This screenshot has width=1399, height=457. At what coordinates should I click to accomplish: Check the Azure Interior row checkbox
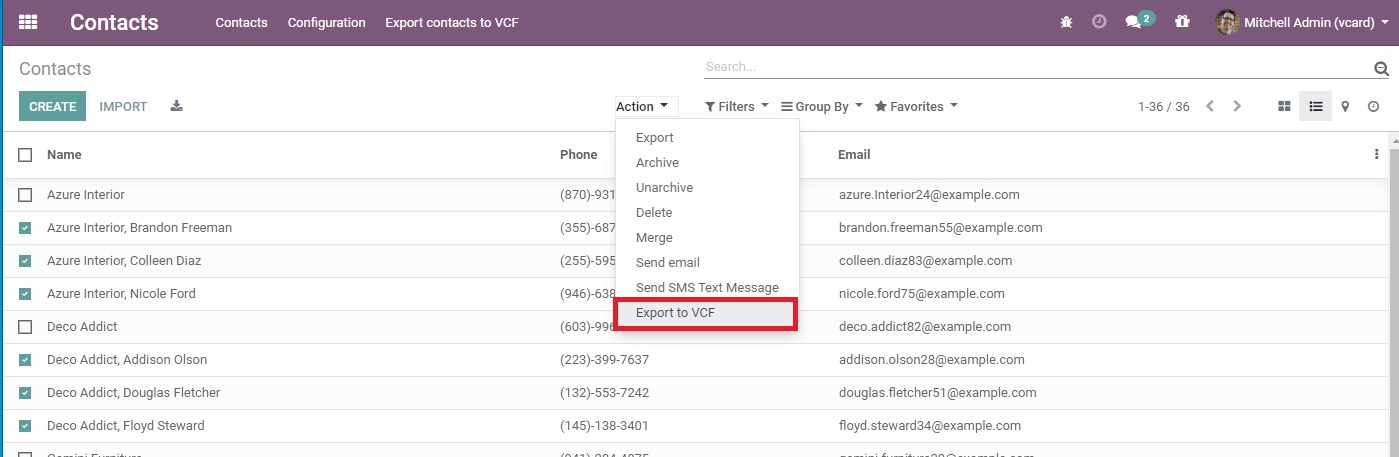(x=25, y=195)
